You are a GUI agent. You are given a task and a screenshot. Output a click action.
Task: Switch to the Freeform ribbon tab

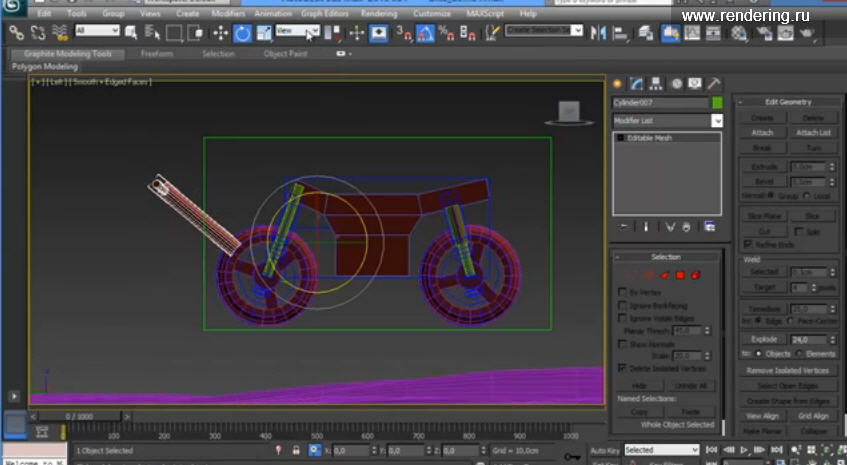157,54
